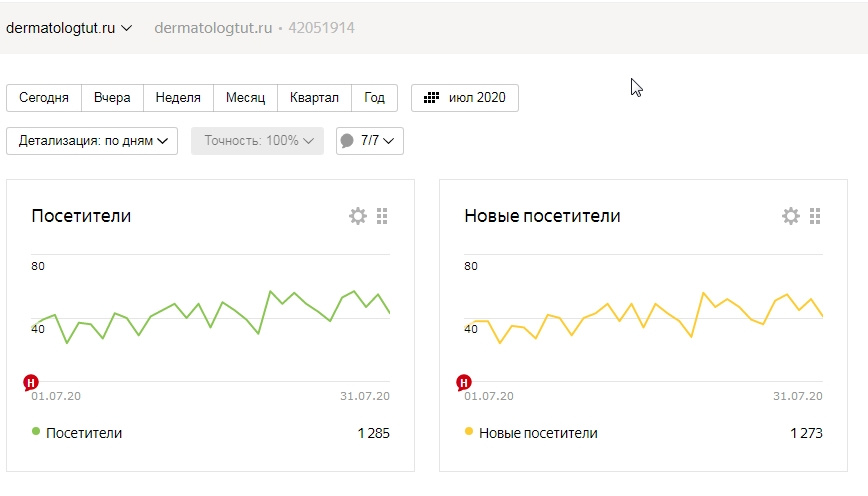Open settings gear on Новые посетители widget

tap(790, 216)
